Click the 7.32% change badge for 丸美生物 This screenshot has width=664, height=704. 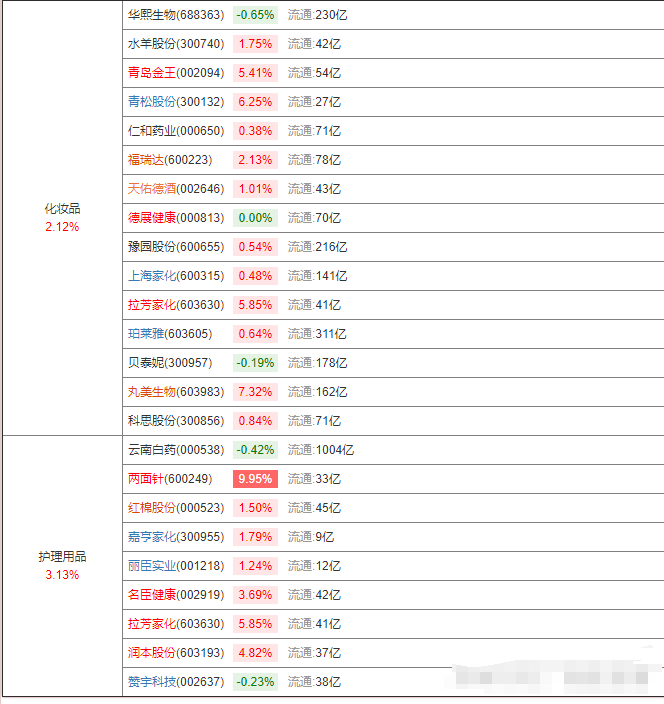(255, 392)
